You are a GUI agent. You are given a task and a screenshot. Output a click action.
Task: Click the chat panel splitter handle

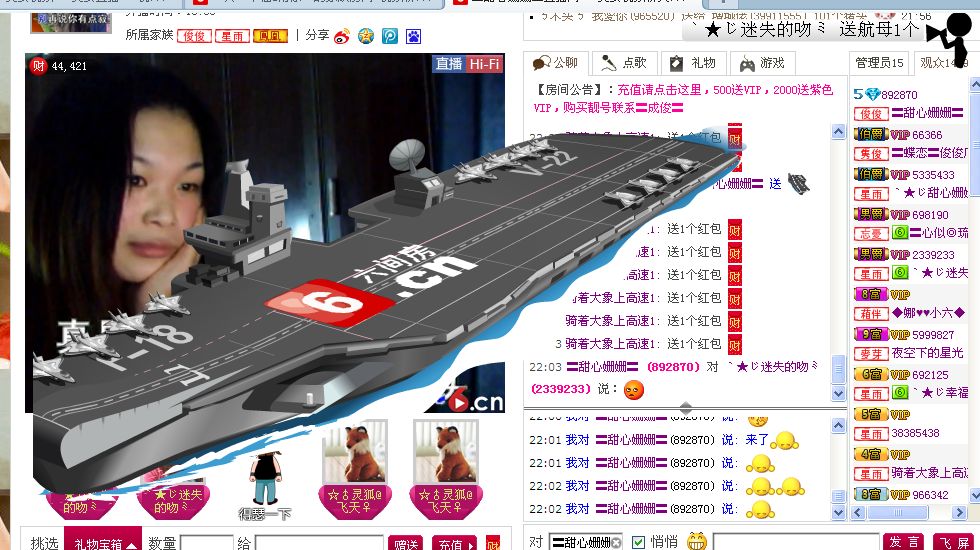coord(686,409)
